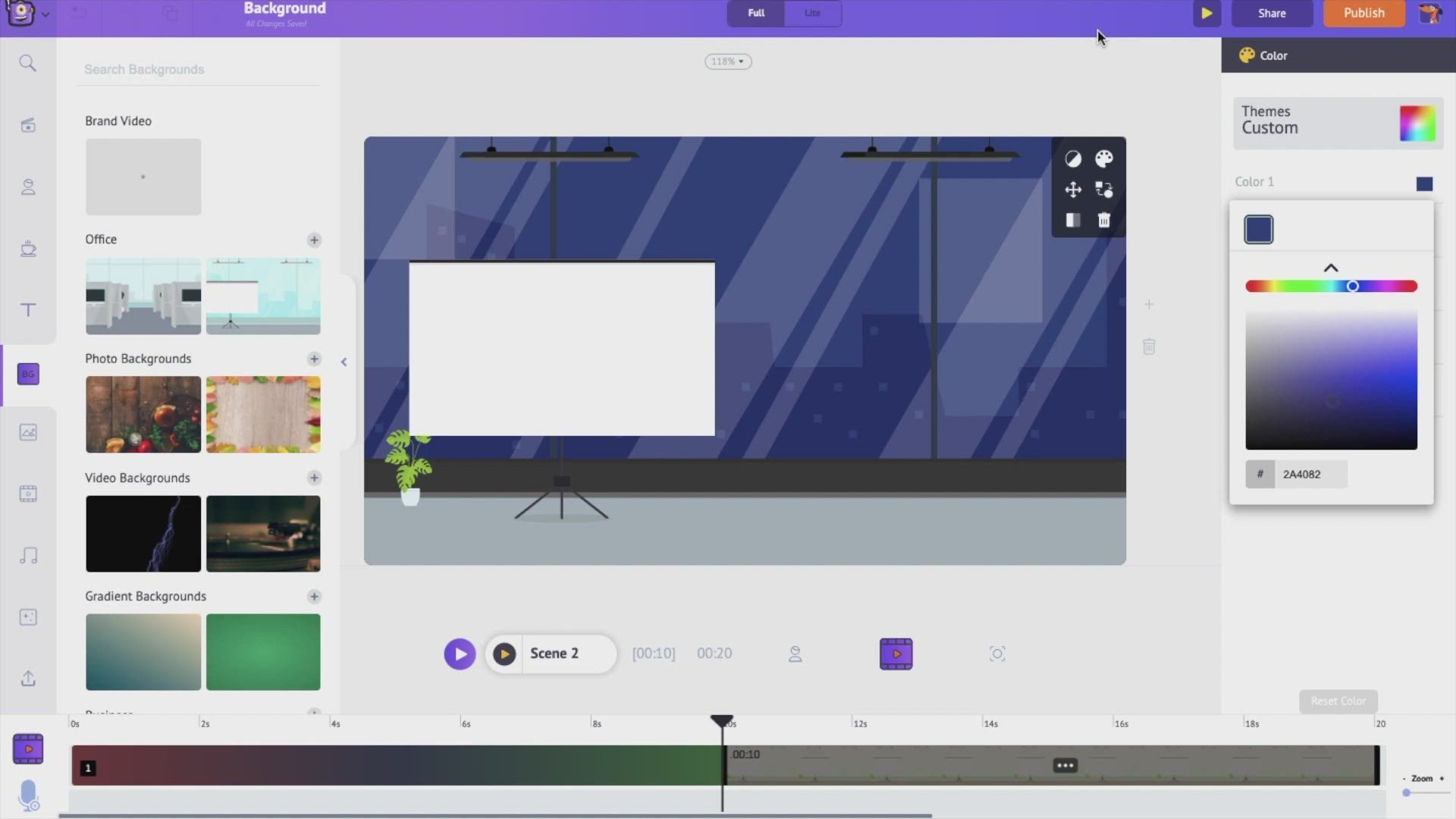The image size is (1456, 819).
Task: Switch to Full mode toggle
Action: tap(756, 13)
